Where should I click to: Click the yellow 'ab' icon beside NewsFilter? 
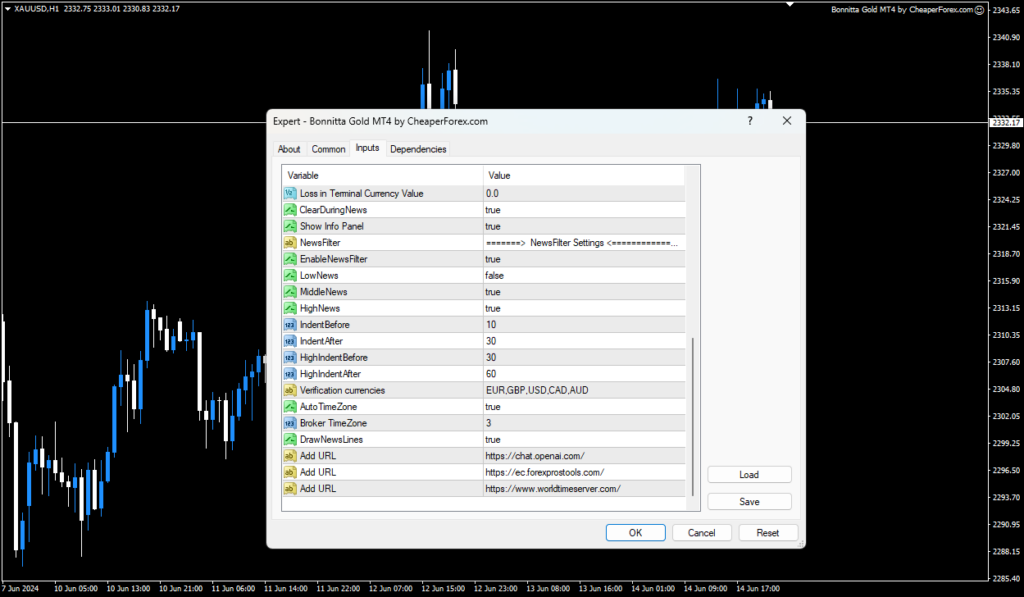289,242
